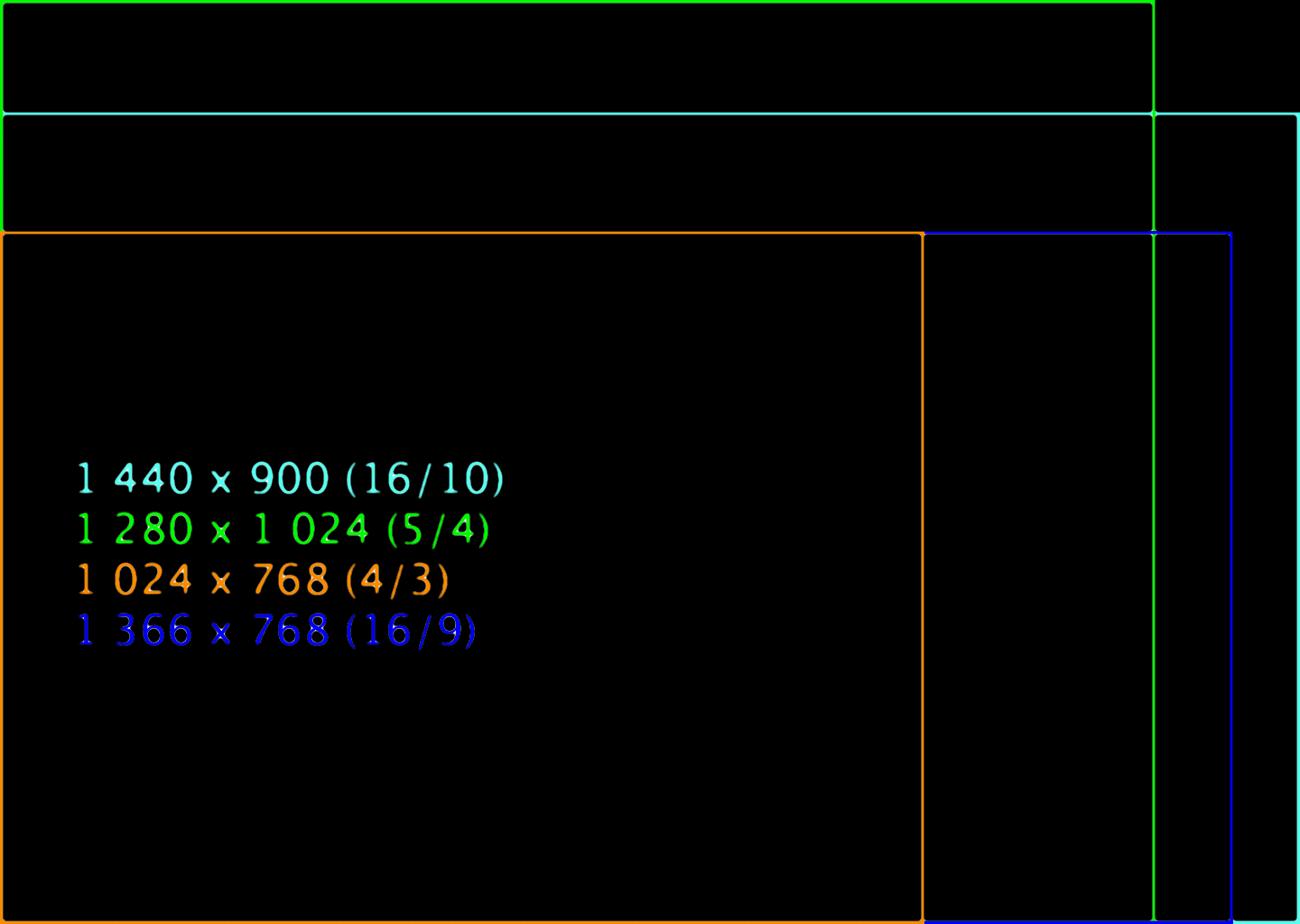Click the orange "1 024 x 768 (4/3)" label
This screenshot has height=924, width=1300.
click(x=263, y=579)
